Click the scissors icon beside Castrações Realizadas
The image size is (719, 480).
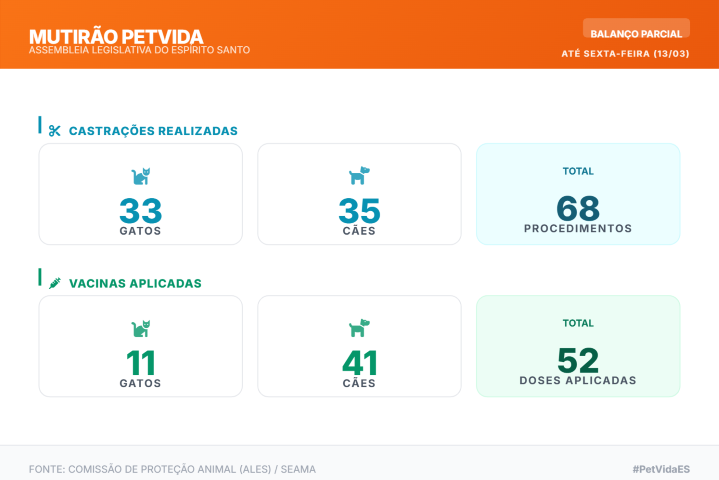[55, 131]
